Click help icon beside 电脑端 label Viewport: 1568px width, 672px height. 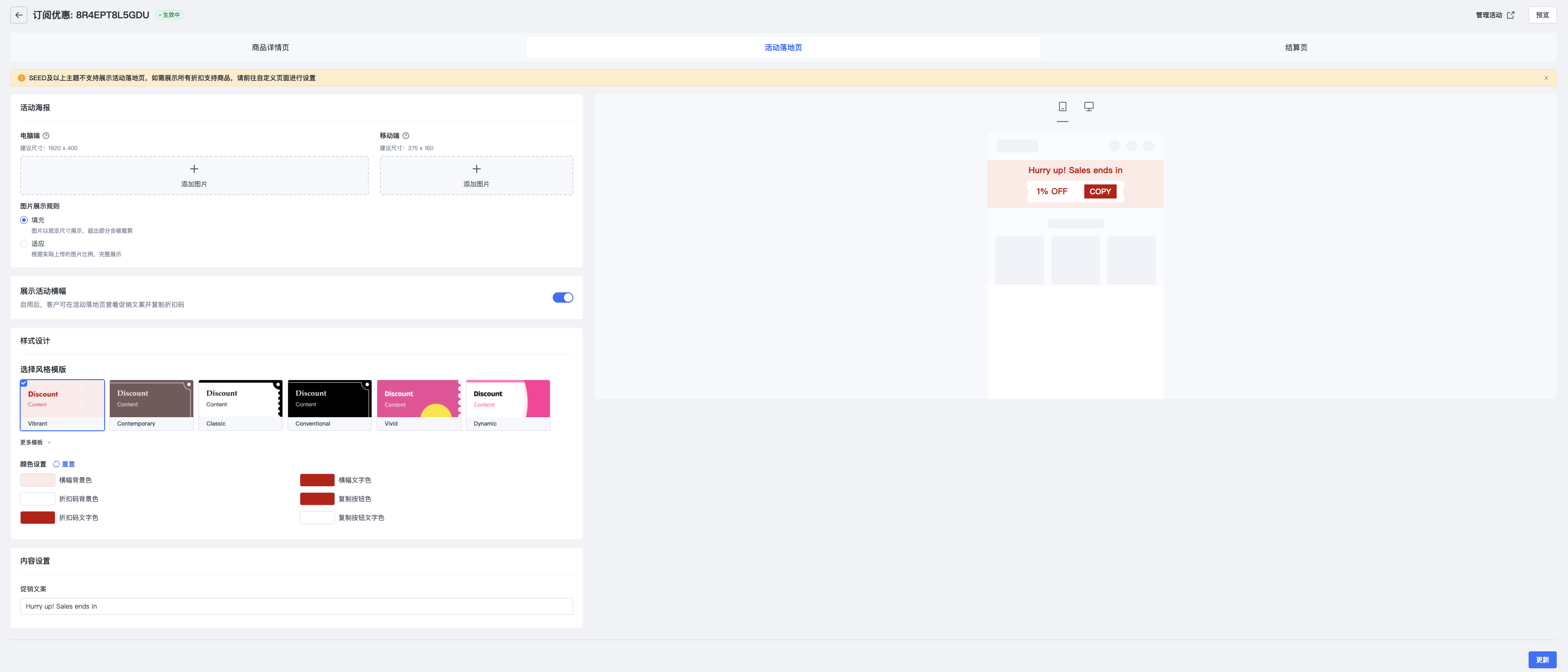[x=46, y=136]
